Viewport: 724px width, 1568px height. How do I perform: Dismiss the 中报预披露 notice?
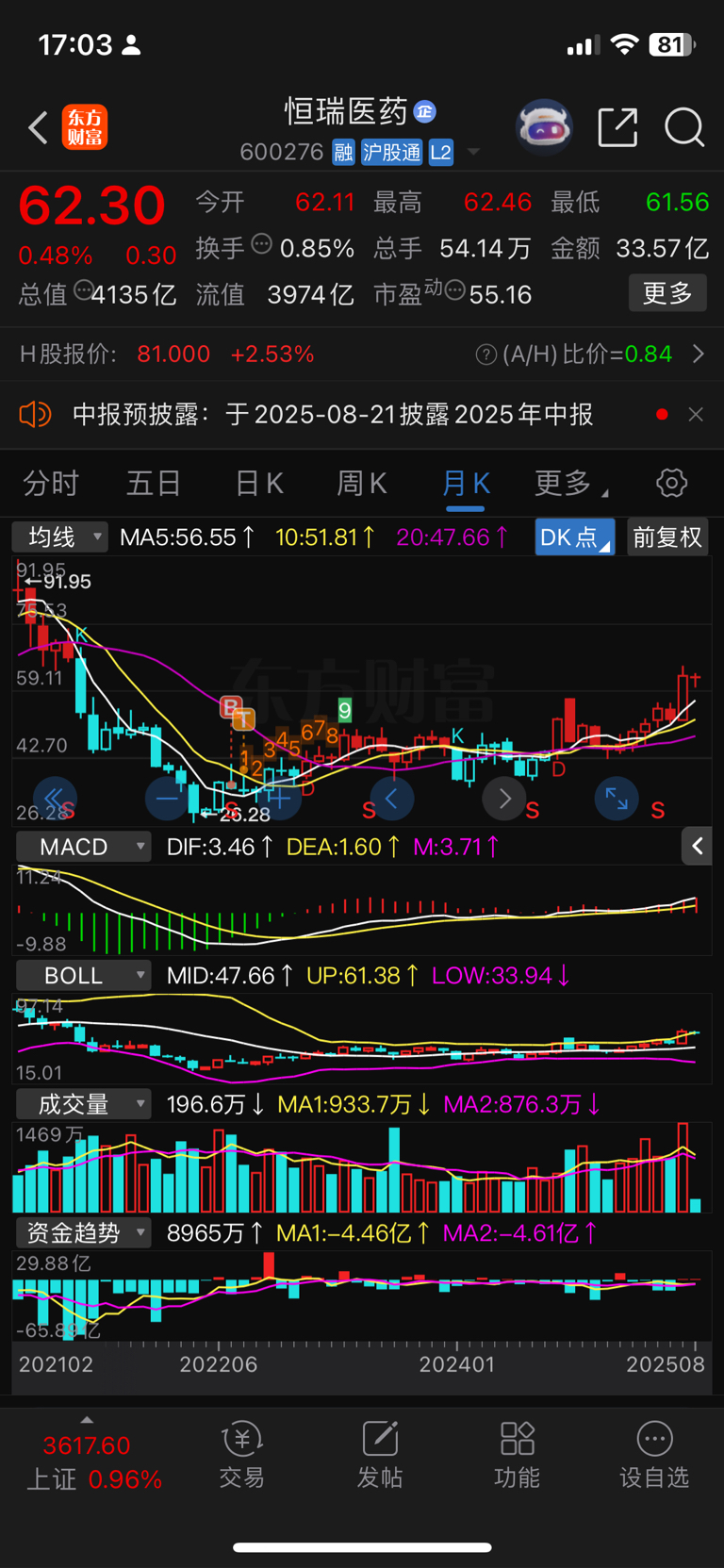[696, 414]
